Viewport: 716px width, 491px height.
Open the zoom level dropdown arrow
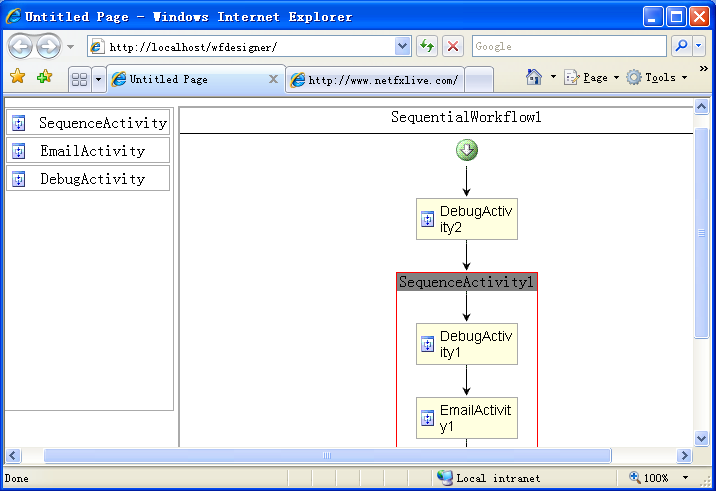point(685,478)
